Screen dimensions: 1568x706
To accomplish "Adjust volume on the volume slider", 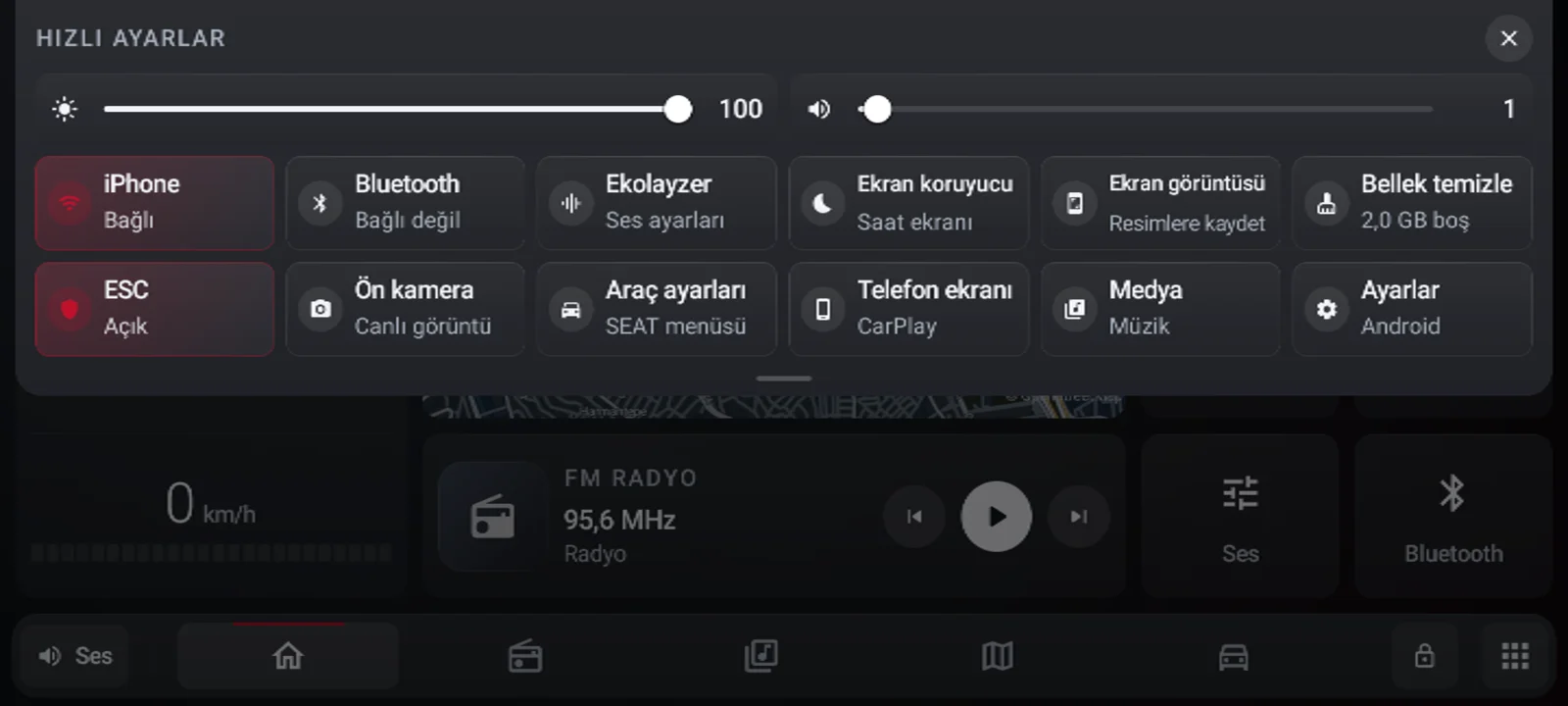I will point(1146,109).
